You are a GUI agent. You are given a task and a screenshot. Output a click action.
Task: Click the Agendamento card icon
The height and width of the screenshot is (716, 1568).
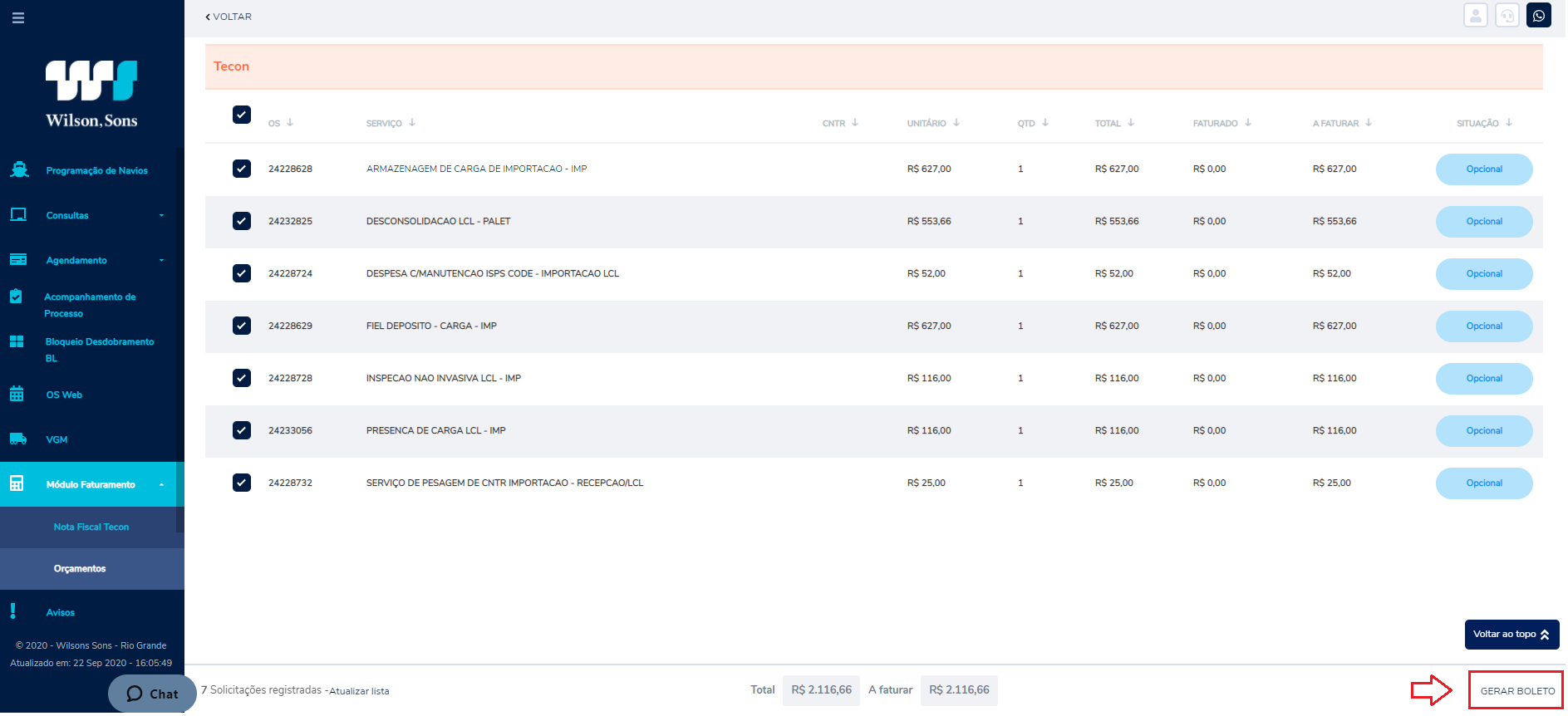(18, 259)
